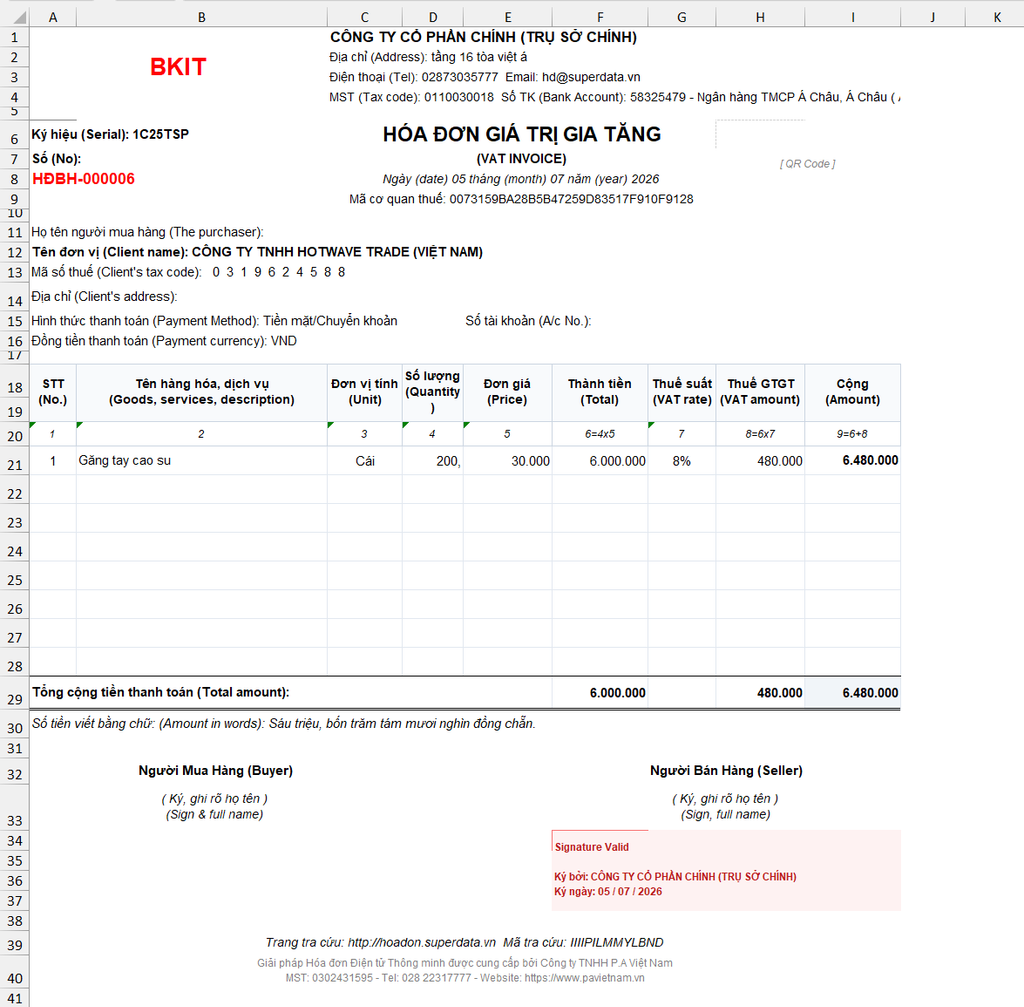Select column F header
This screenshot has width=1024, height=1007.
click(600, 17)
